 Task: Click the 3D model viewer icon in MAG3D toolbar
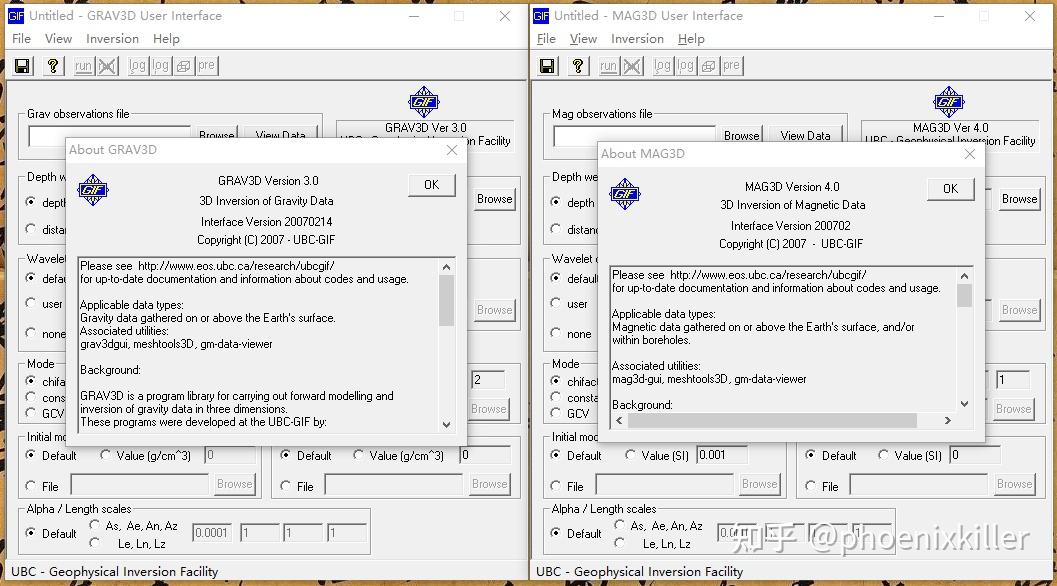point(708,66)
